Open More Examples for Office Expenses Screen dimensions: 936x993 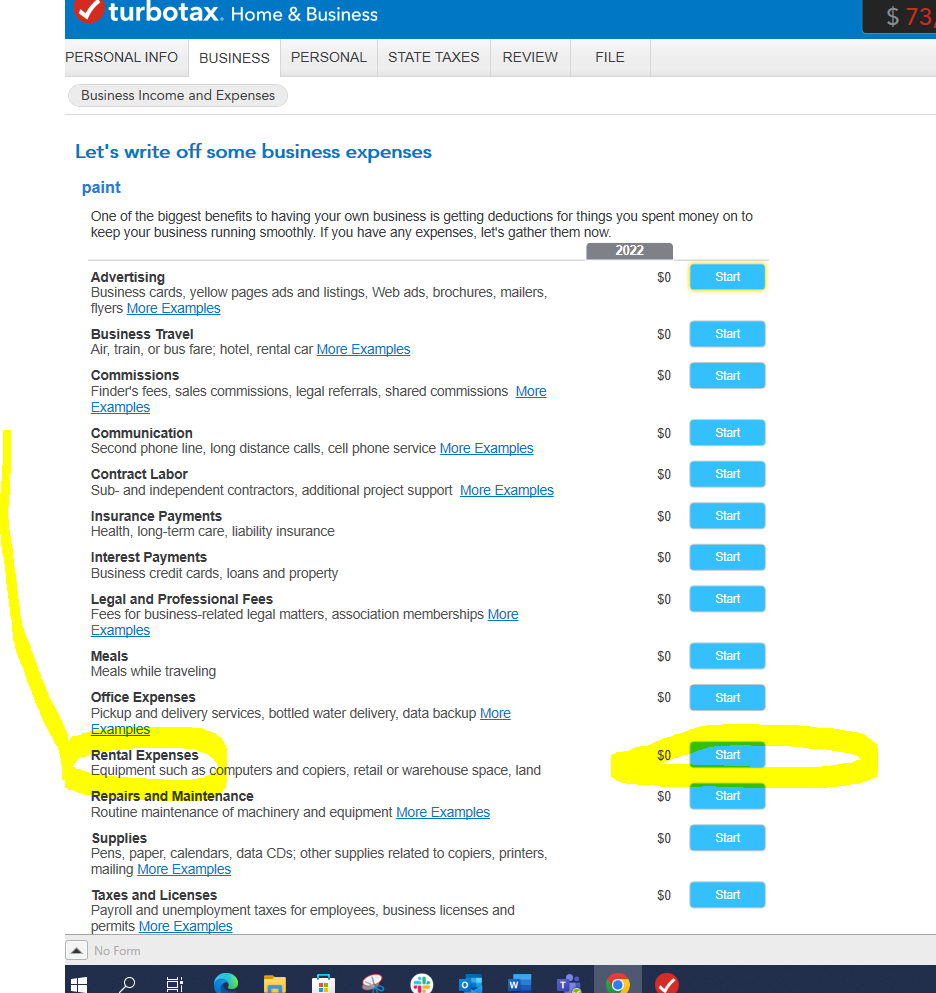pyautogui.click(x=495, y=713)
